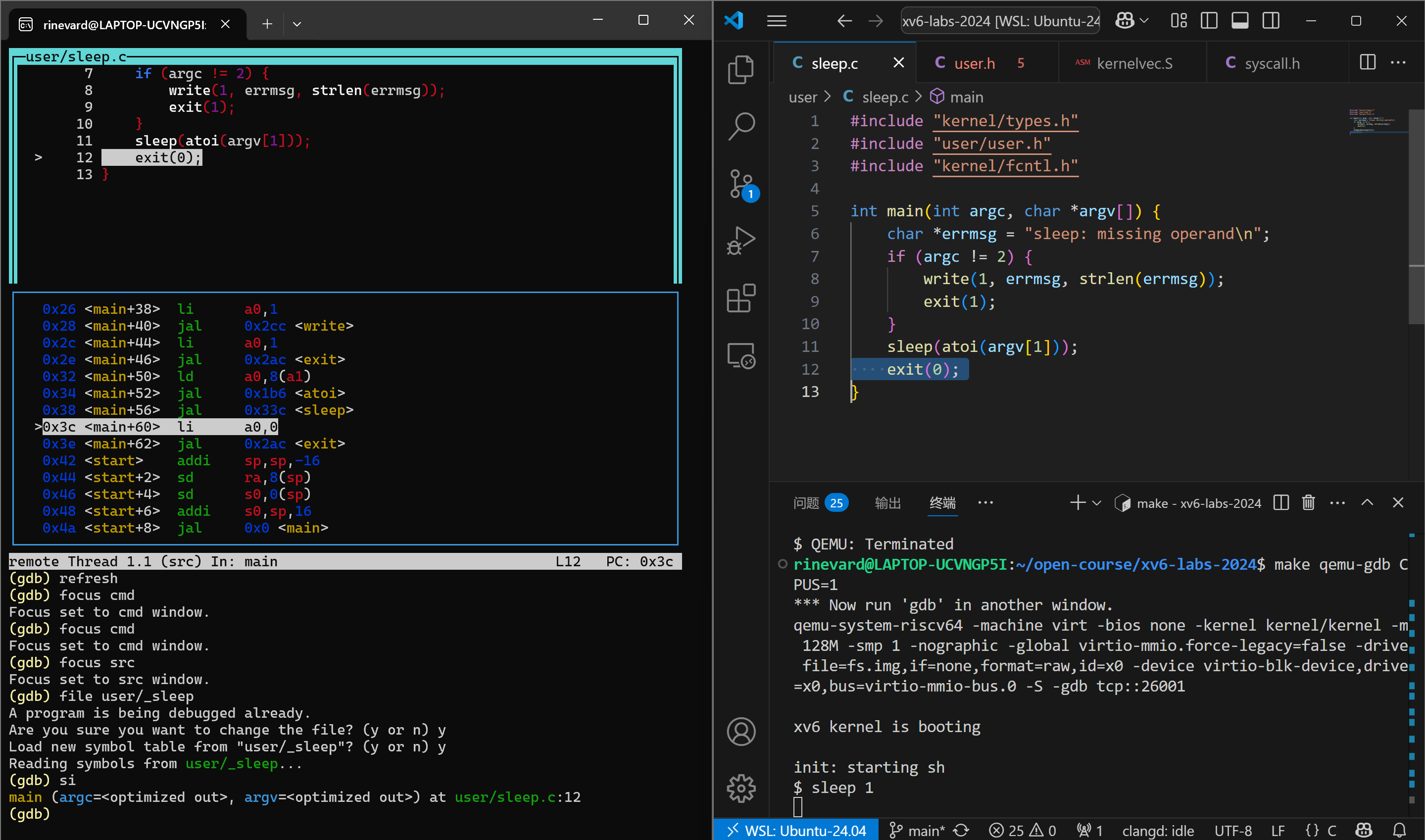Viewport: 1425px width, 840px height.
Task: Toggle the bottom panel layout button
Action: pyautogui.click(x=1239, y=21)
